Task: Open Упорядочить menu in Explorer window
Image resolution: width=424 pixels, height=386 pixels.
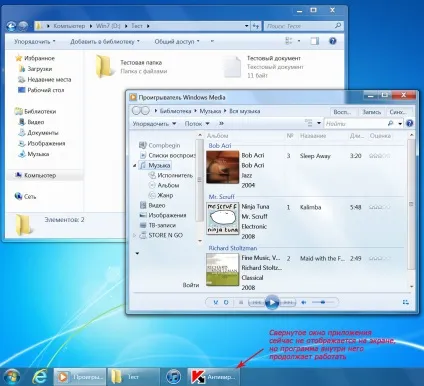Action: pyautogui.click(x=35, y=42)
